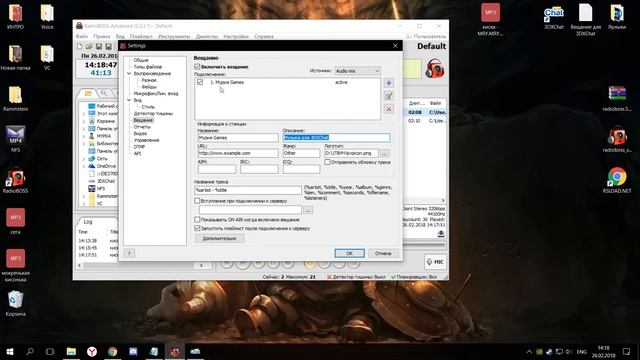The width and height of the screenshot is (640, 360).
Task: Browse for the station logo file
Action: 384,153
